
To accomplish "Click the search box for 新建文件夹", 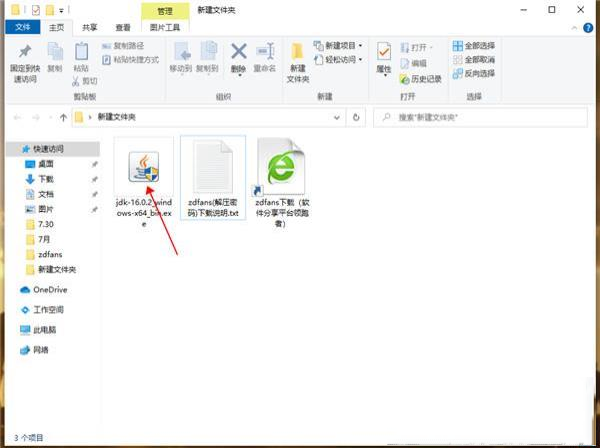I will point(480,117).
